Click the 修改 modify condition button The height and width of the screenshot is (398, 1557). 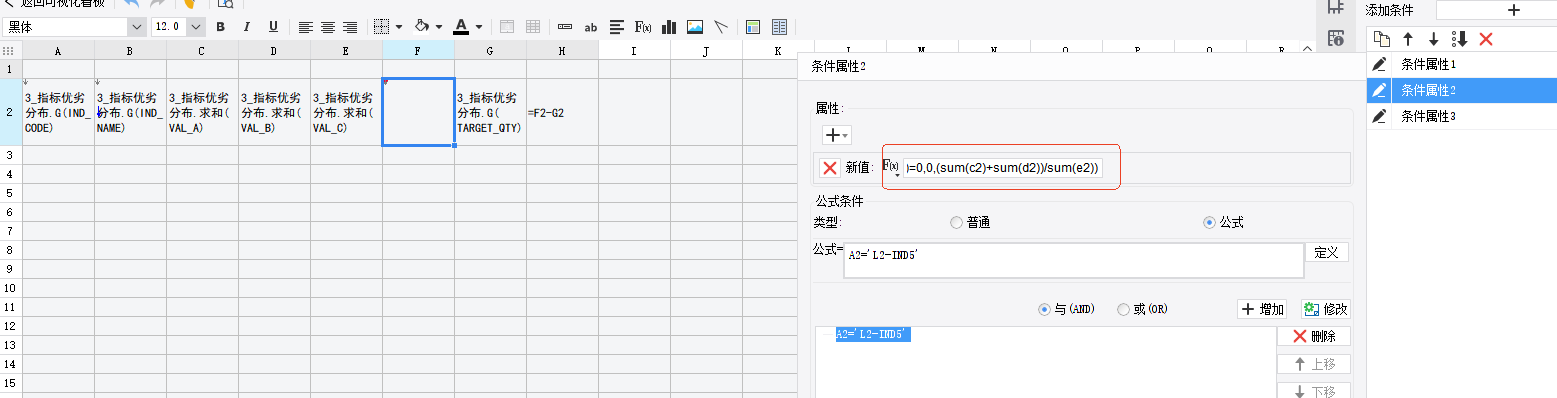click(1325, 310)
